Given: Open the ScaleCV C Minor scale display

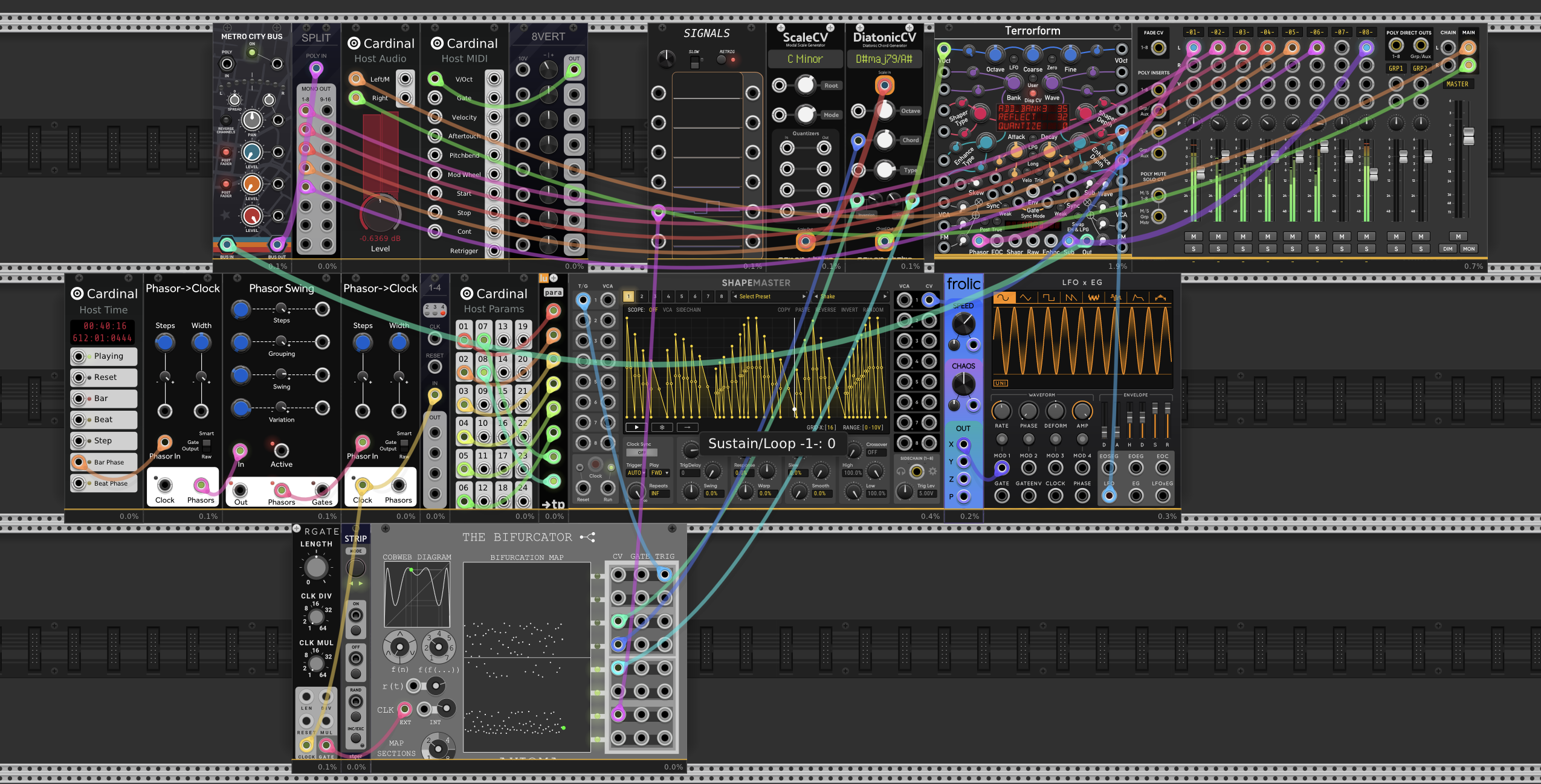Looking at the screenshot, I should pos(805,59).
